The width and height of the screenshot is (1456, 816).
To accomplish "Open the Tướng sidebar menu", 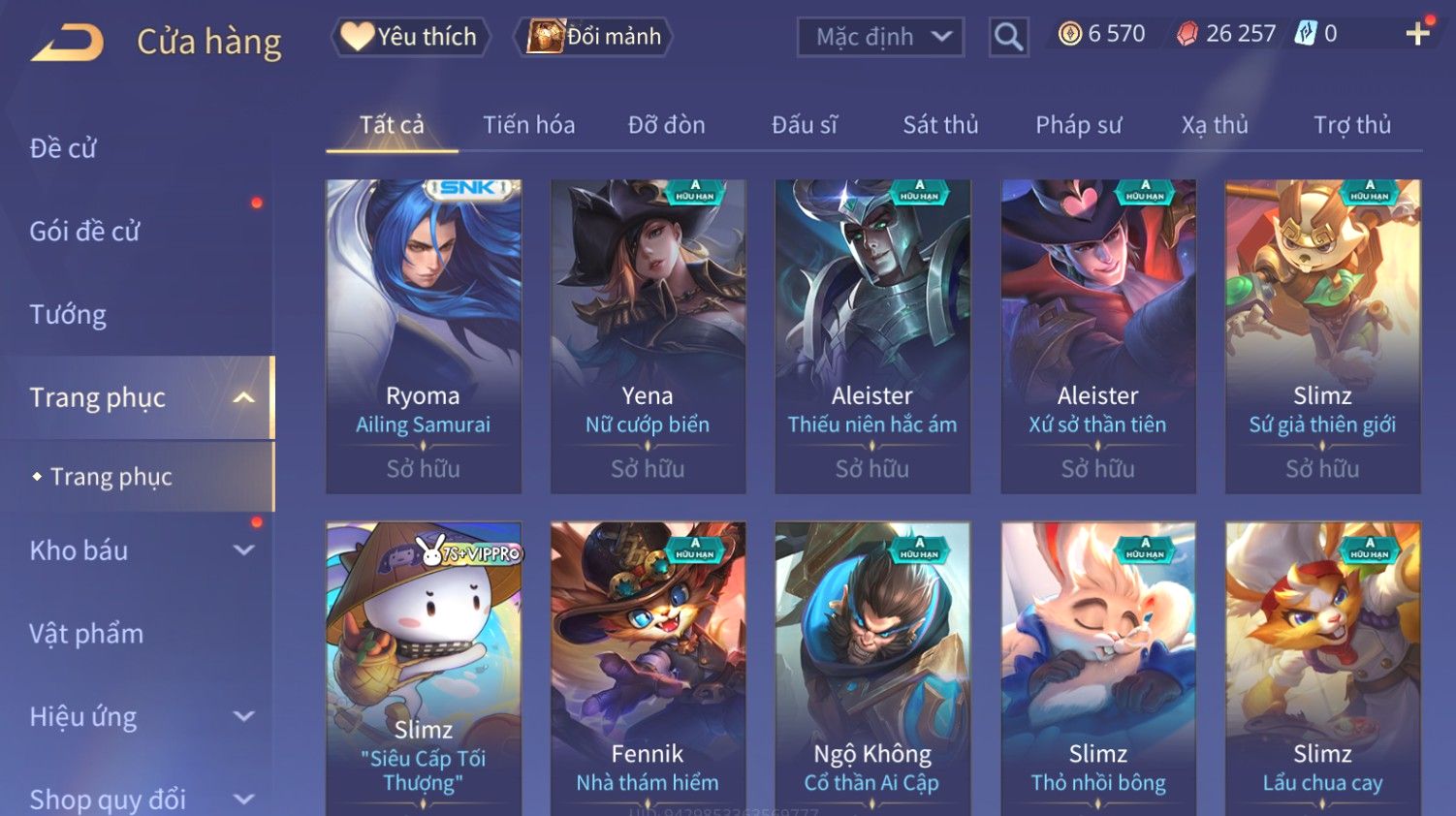I will coord(68,315).
